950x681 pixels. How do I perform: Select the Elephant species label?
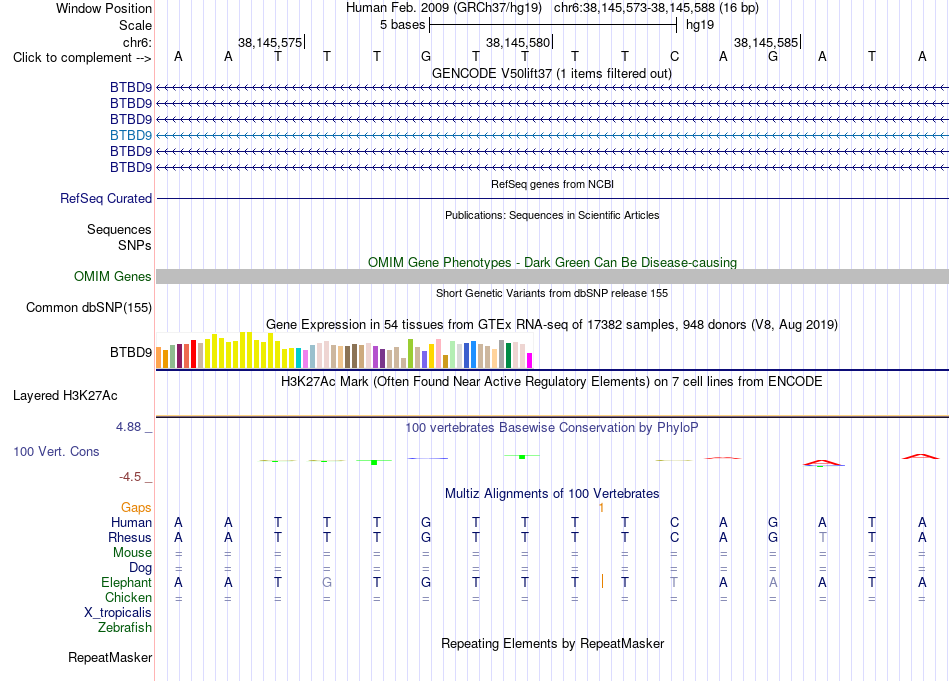pyautogui.click(x=127, y=582)
